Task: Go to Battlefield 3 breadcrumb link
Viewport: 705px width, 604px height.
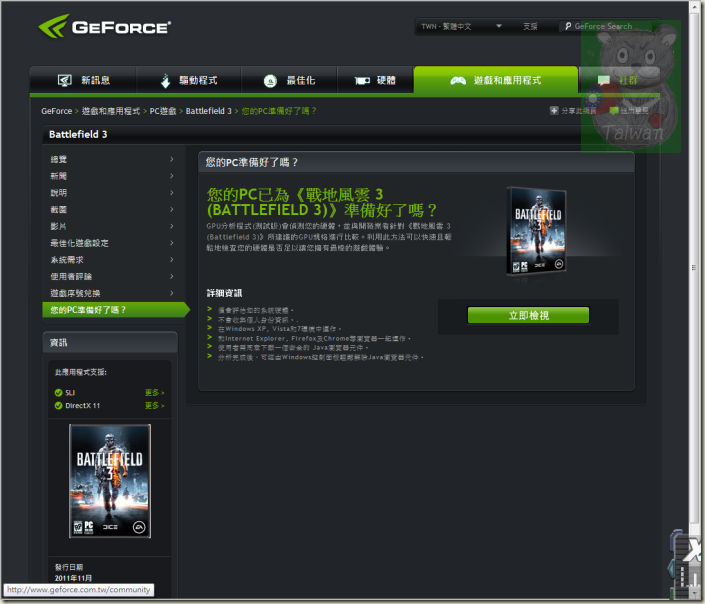Action: (x=208, y=111)
